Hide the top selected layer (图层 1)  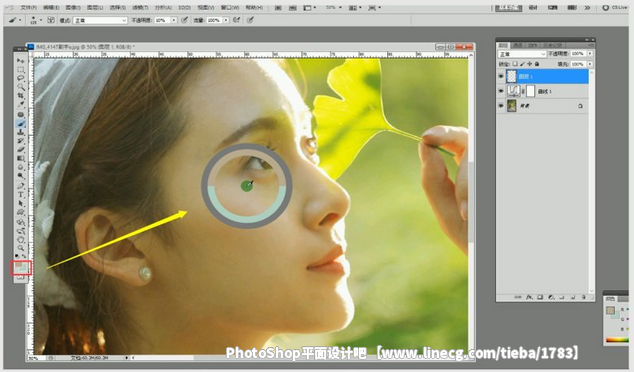(501, 76)
